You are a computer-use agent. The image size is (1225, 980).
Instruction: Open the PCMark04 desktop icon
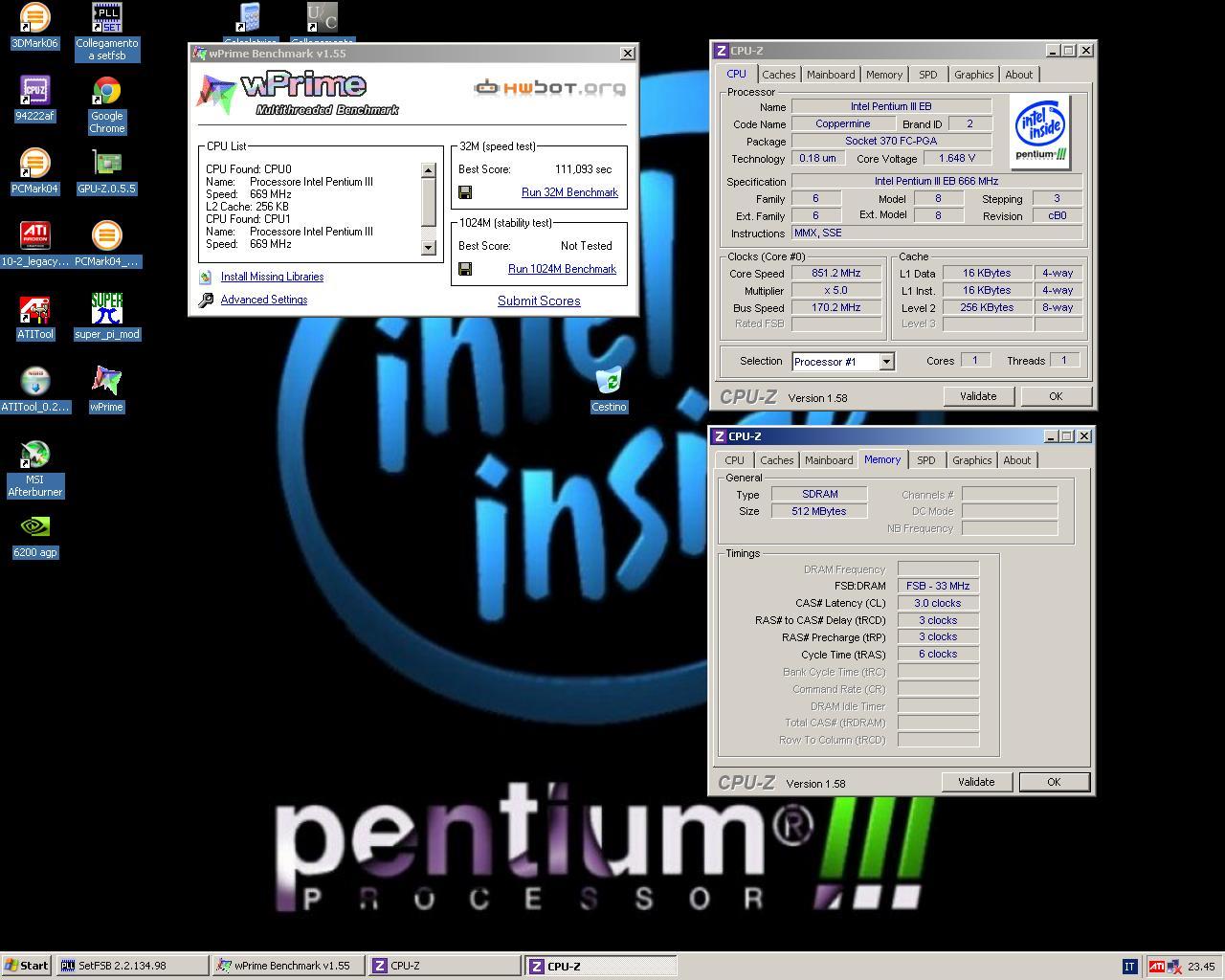pyautogui.click(x=34, y=171)
